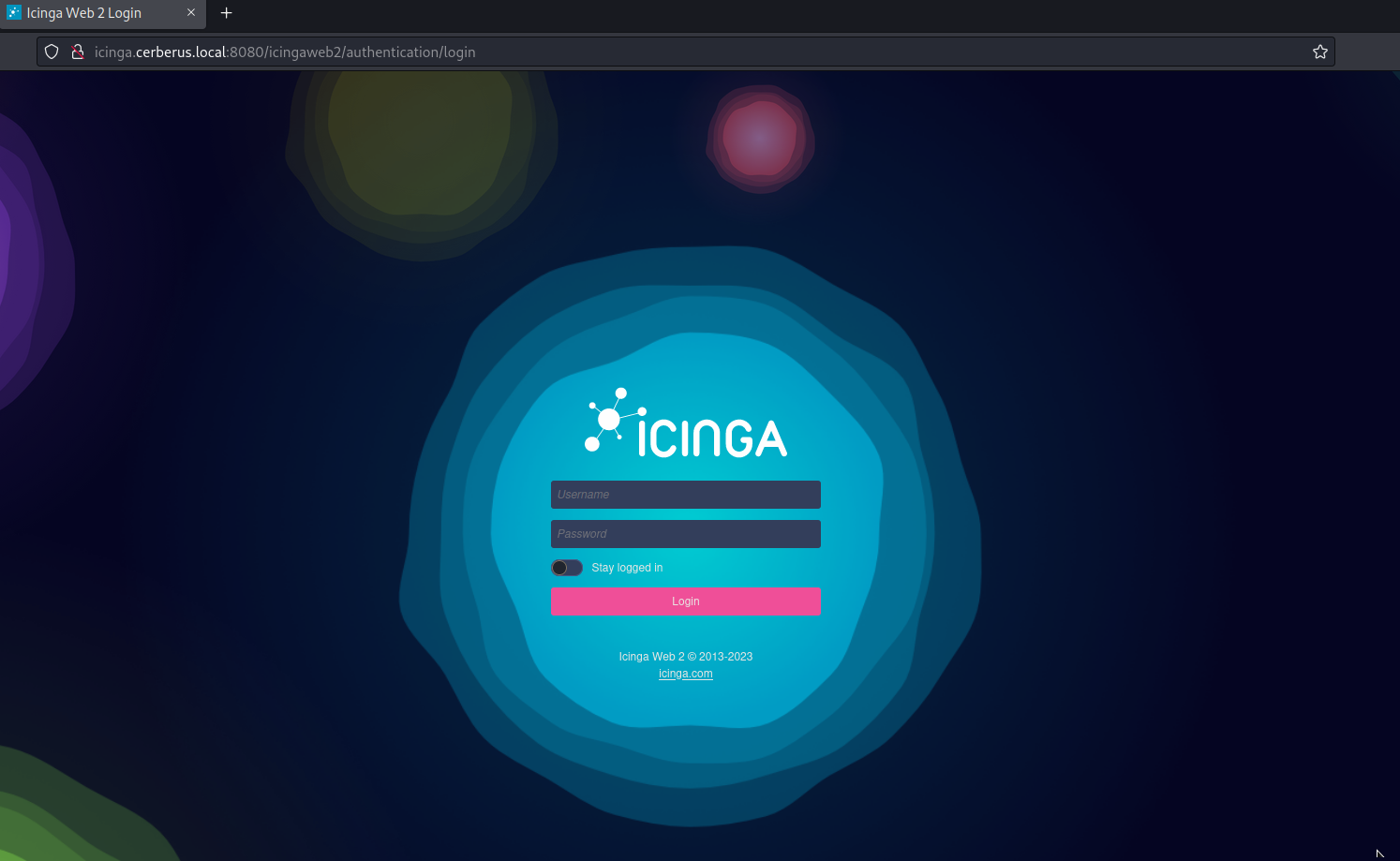Click the tracking protection shield icon
The image size is (1400, 861).
(x=52, y=52)
